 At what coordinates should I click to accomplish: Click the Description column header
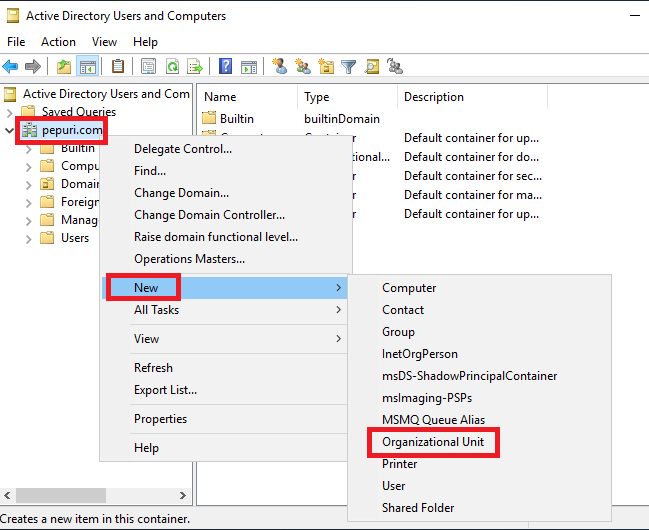pos(472,97)
